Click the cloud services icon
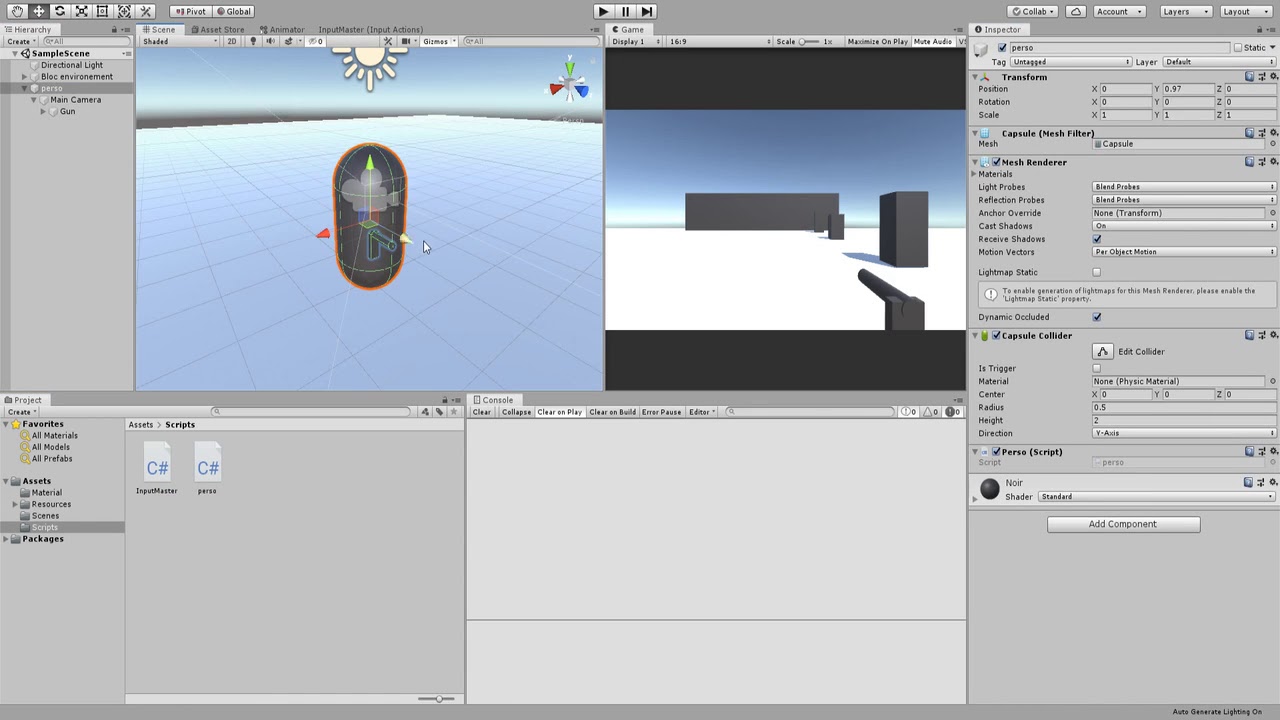The image size is (1280, 720). (x=1076, y=11)
